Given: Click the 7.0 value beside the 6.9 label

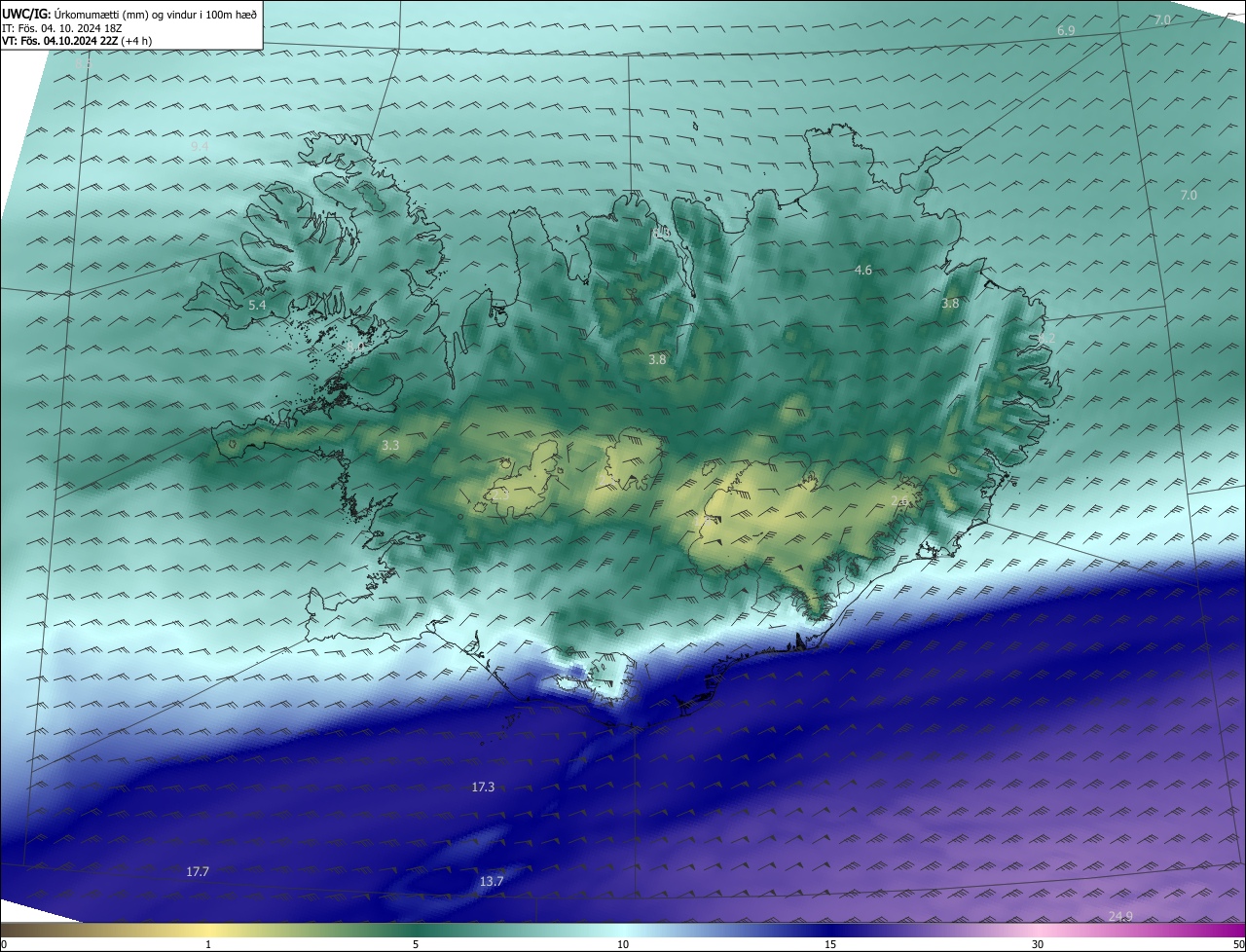Looking at the screenshot, I should click(1162, 19).
